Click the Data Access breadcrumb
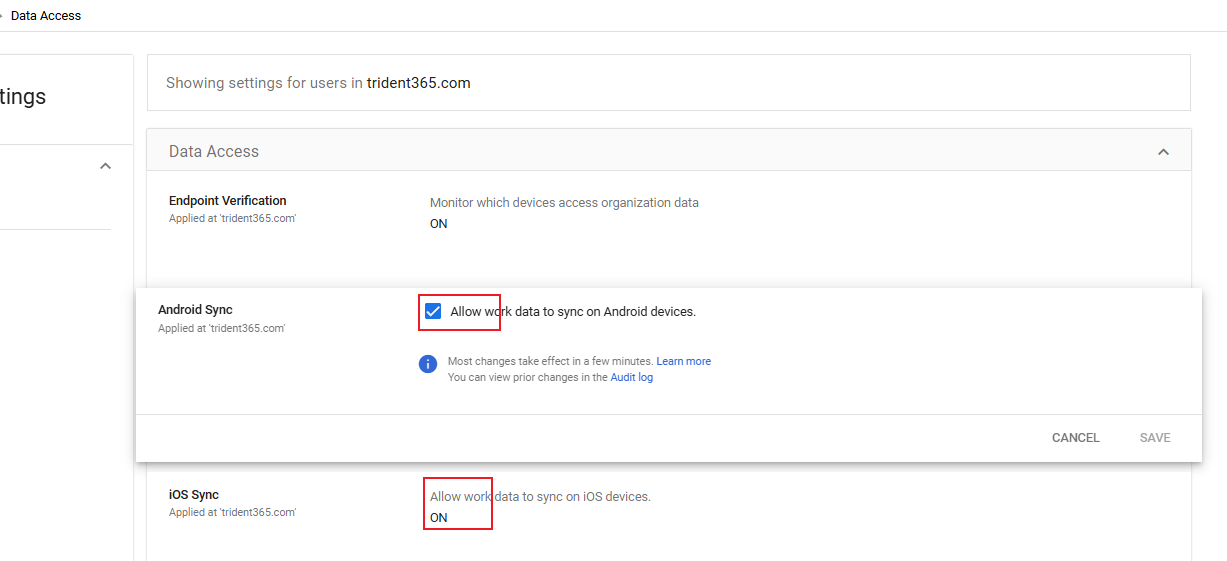This screenshot has height=561, width=1227. pos(46,16)
